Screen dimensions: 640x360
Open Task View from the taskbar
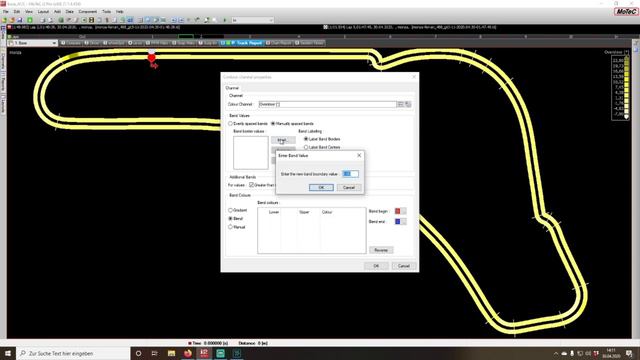click(154, 353)
